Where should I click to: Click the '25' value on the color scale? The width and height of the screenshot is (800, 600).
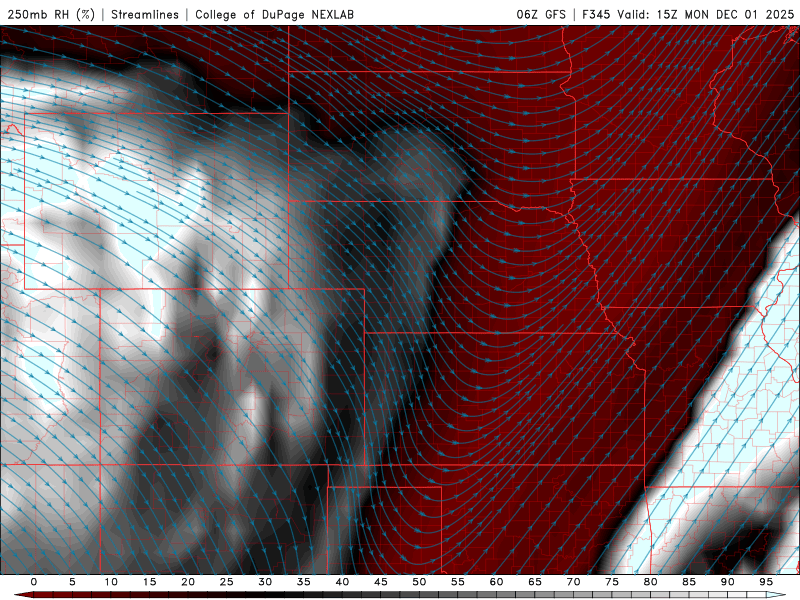(x=227, y=582)
